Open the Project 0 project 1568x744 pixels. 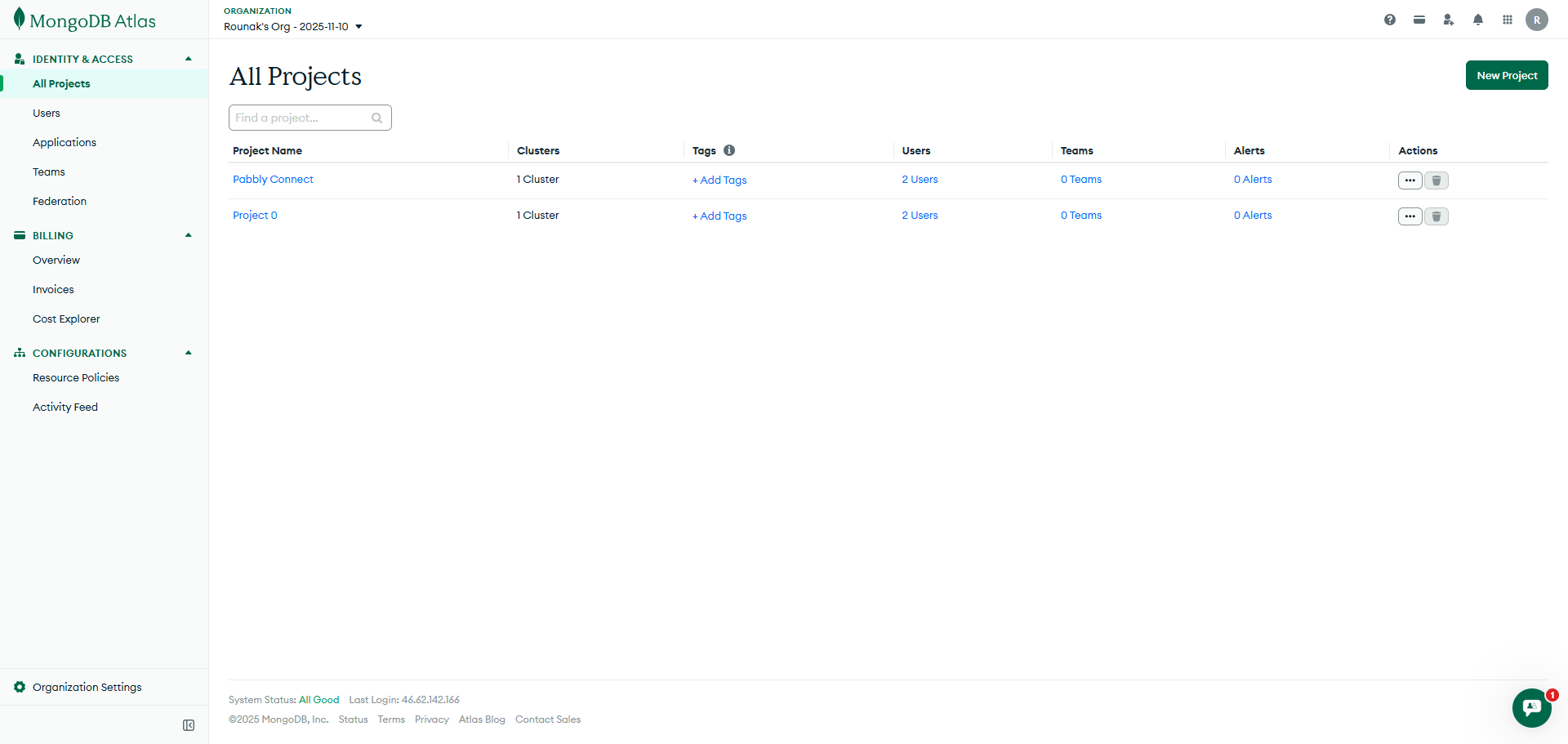tap(255, 216)
